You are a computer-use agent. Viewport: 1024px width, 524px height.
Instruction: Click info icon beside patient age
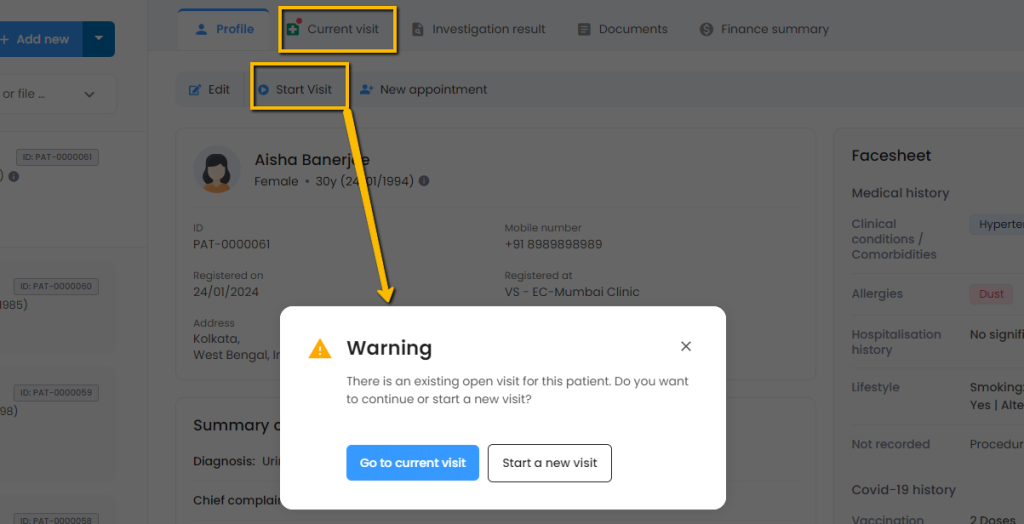click(x=424, y=181)
